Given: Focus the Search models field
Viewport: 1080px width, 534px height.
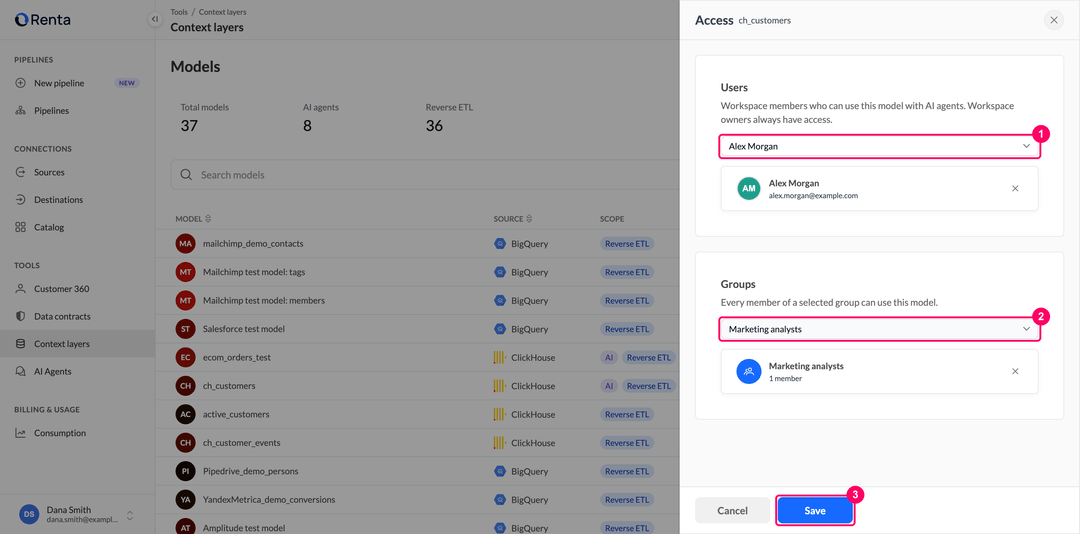Looking at the screenshot, I should coord(426,175).
